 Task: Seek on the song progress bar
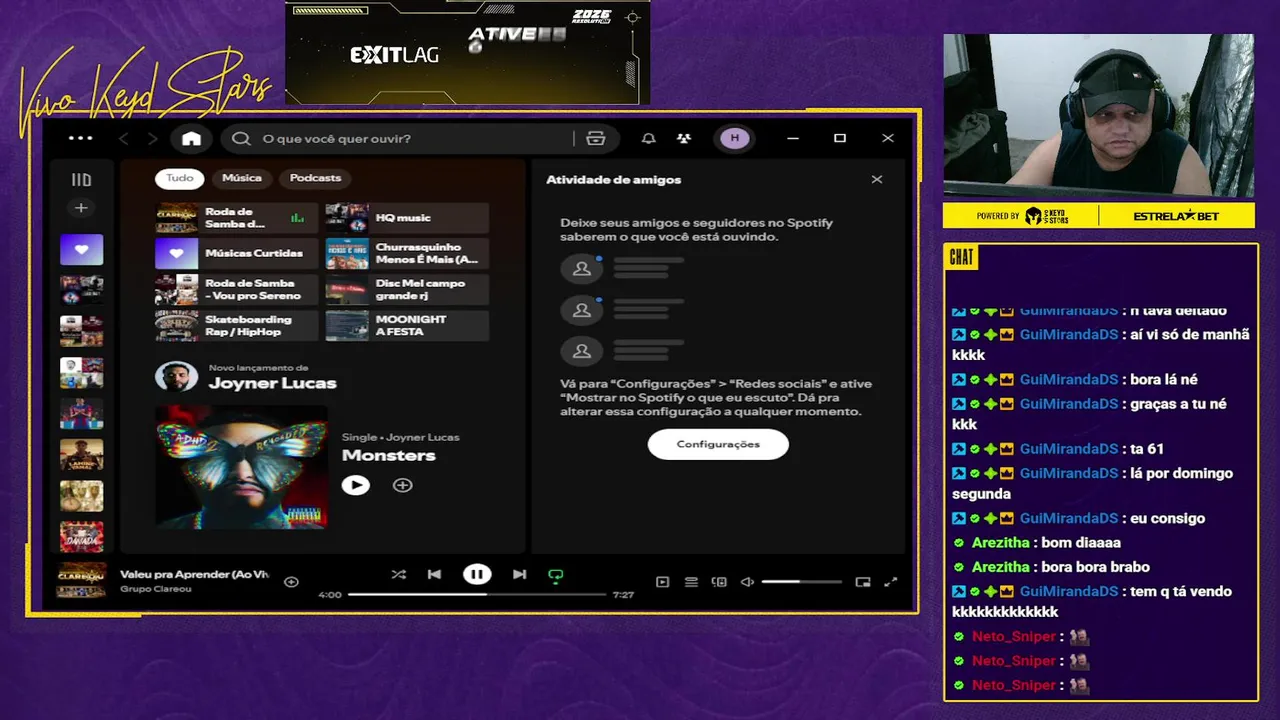pos(477,594)
